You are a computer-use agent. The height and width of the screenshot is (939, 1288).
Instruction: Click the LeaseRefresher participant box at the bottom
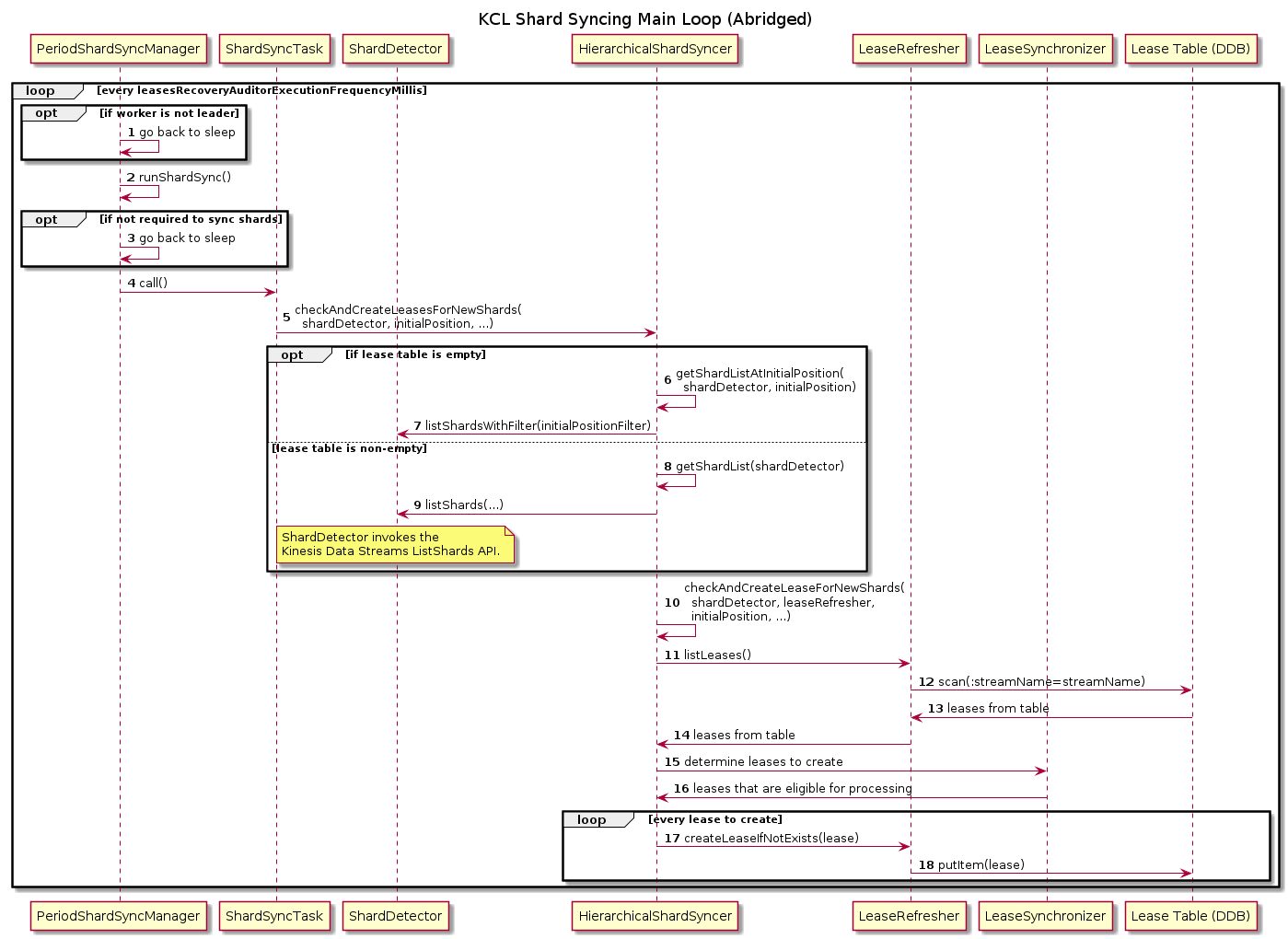[909, 916]
